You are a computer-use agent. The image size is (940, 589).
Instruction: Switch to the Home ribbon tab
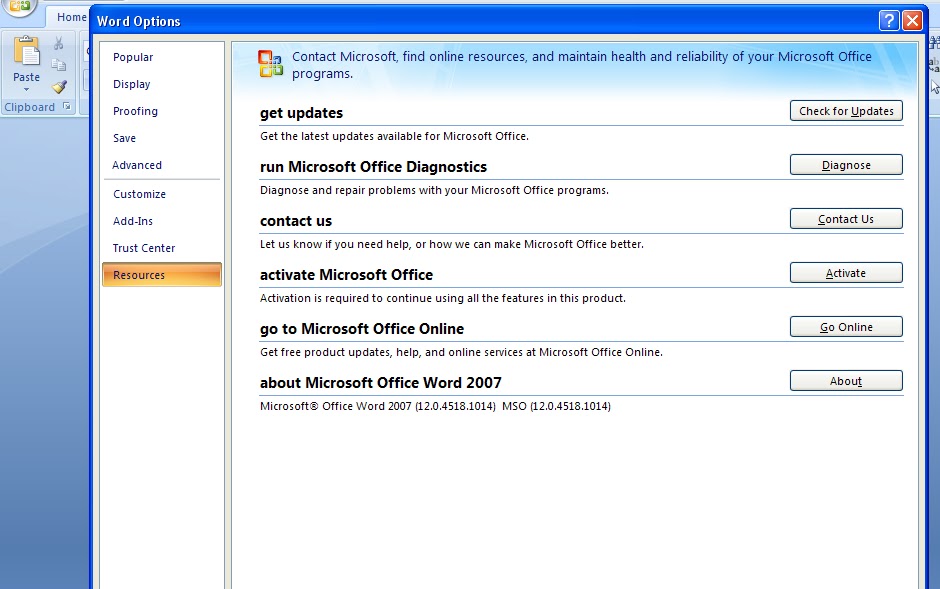(x=71, y=17)
